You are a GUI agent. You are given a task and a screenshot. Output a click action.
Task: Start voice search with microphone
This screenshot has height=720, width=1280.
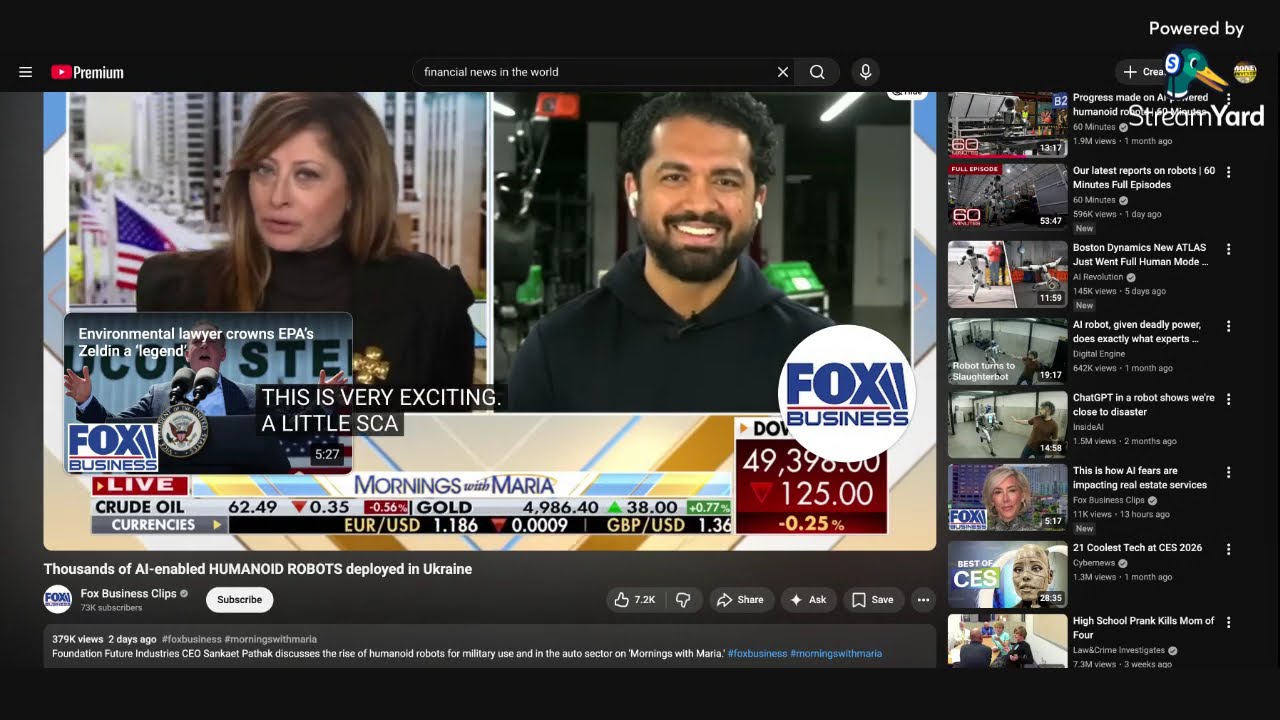(866, 72)
